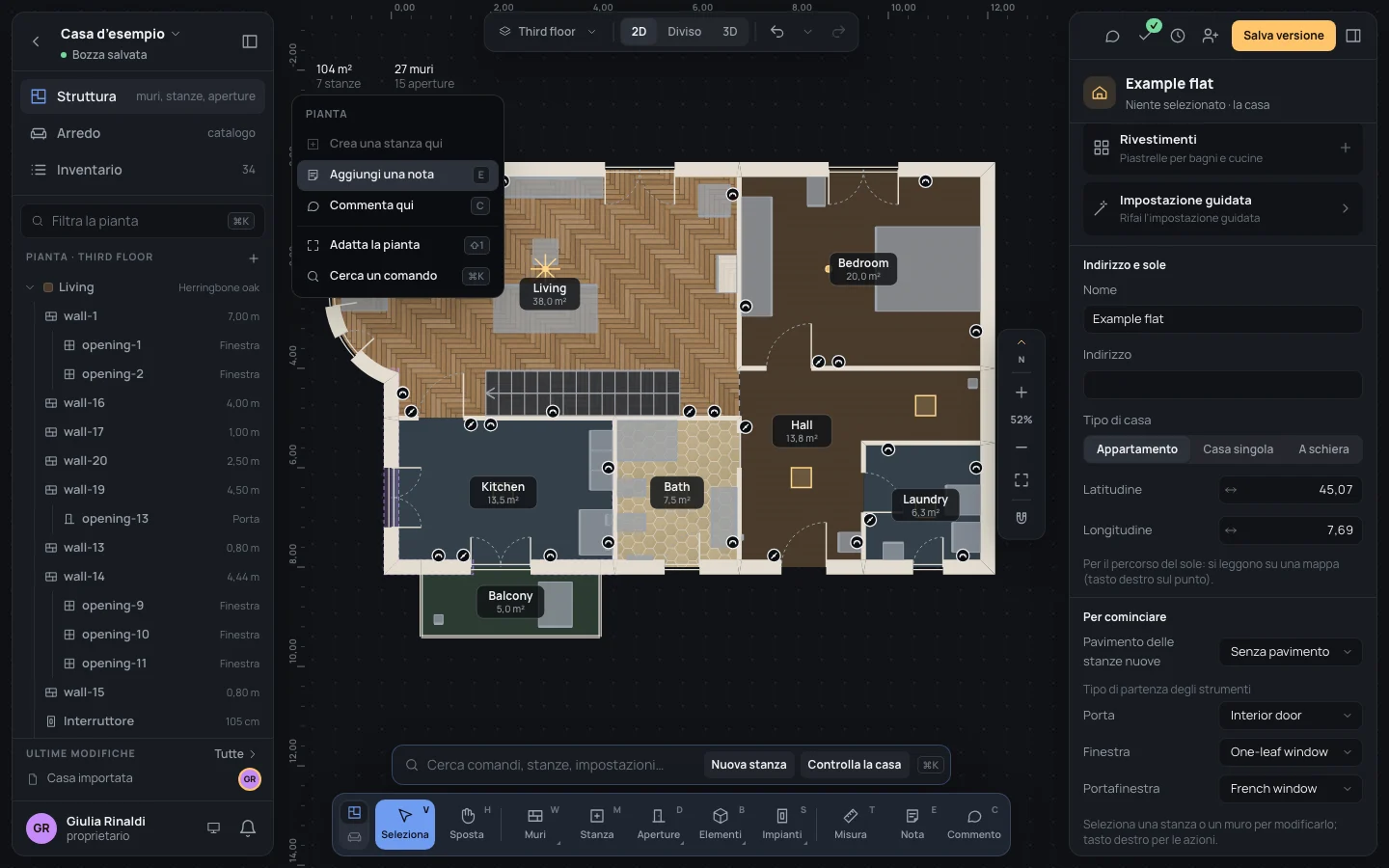Go back with the left arrow
This screenshot has height=868, width=1389.
click(x=36, y=41)
